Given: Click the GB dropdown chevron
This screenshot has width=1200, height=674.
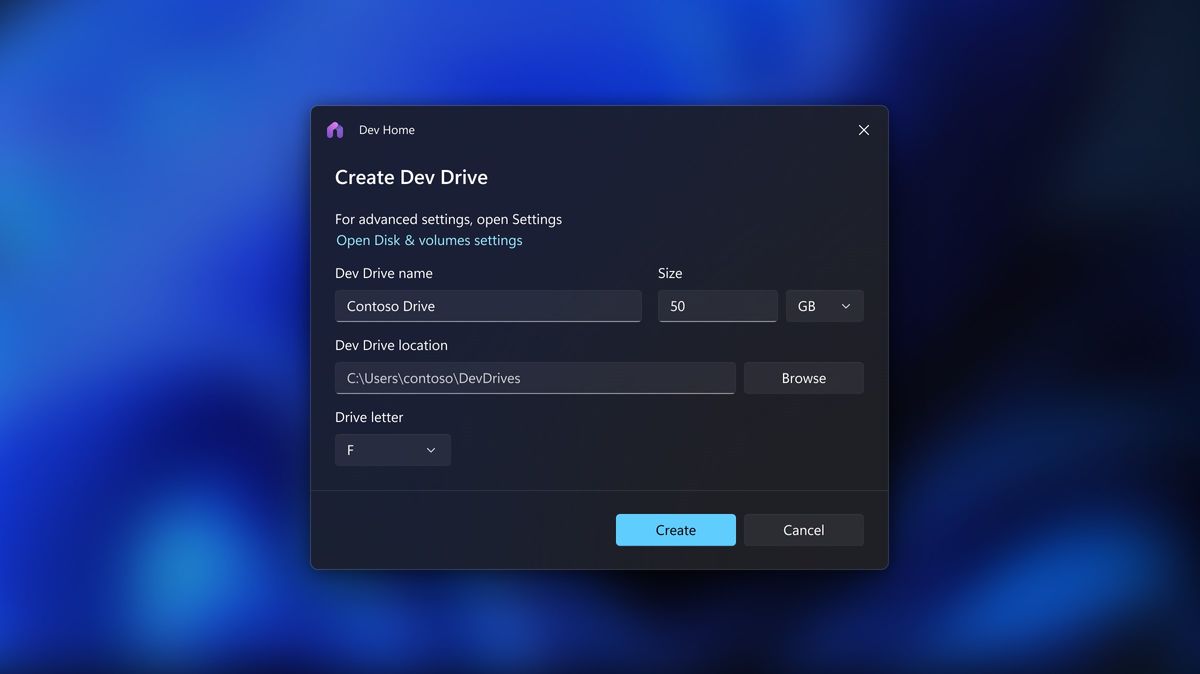Looking at the screenshot, I should (x=846, y=306).
